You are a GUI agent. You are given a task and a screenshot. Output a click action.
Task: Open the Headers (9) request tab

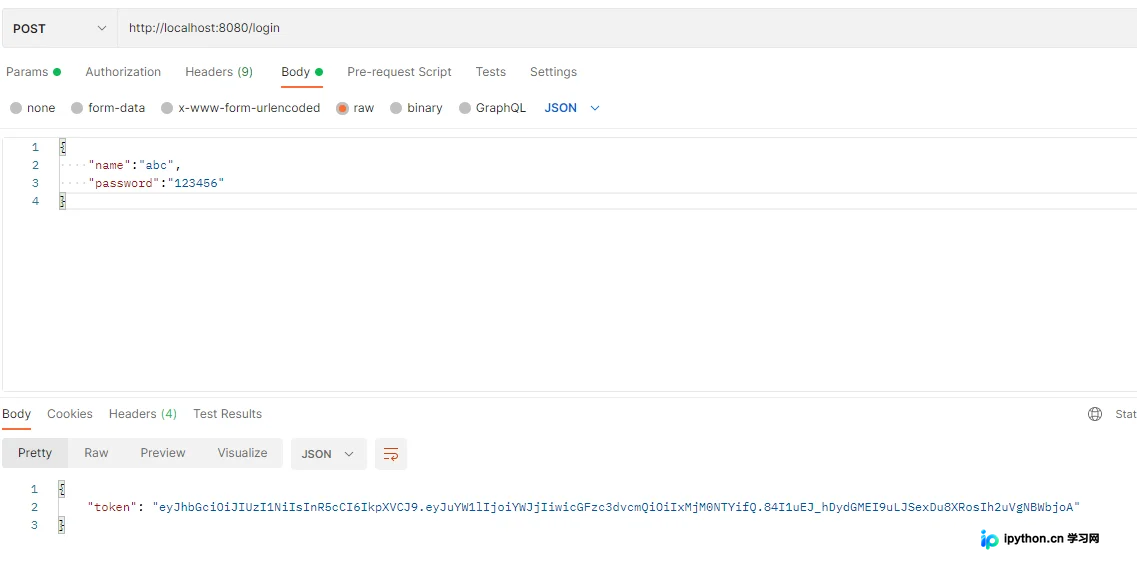(219, 72)
